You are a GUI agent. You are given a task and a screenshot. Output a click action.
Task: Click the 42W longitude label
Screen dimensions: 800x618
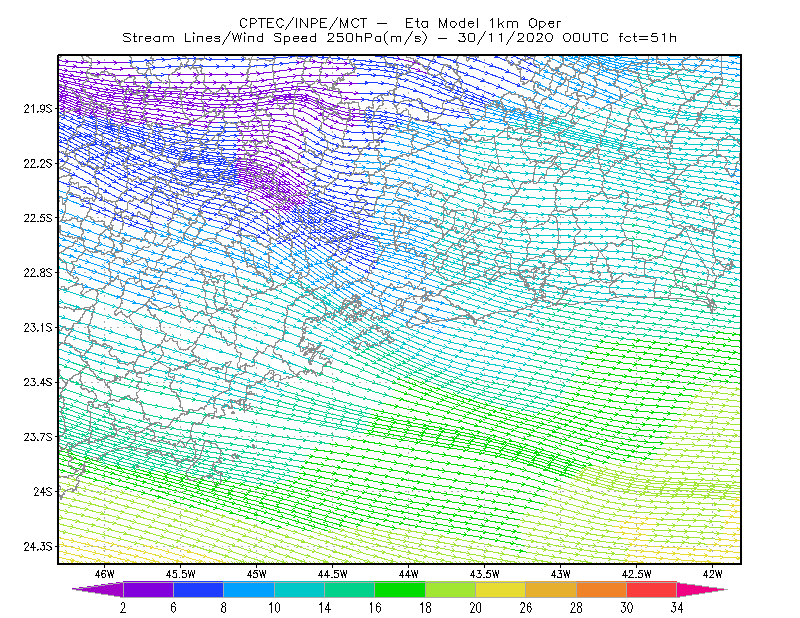click(712, 574)
